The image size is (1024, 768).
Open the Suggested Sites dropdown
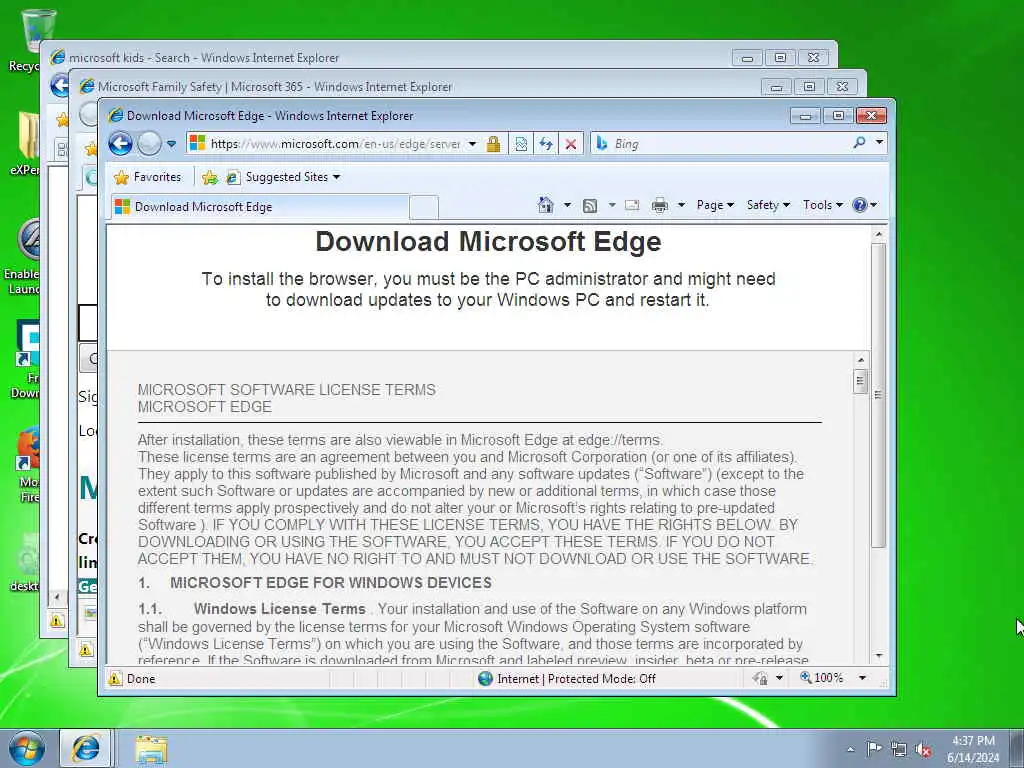coord(284,177)
